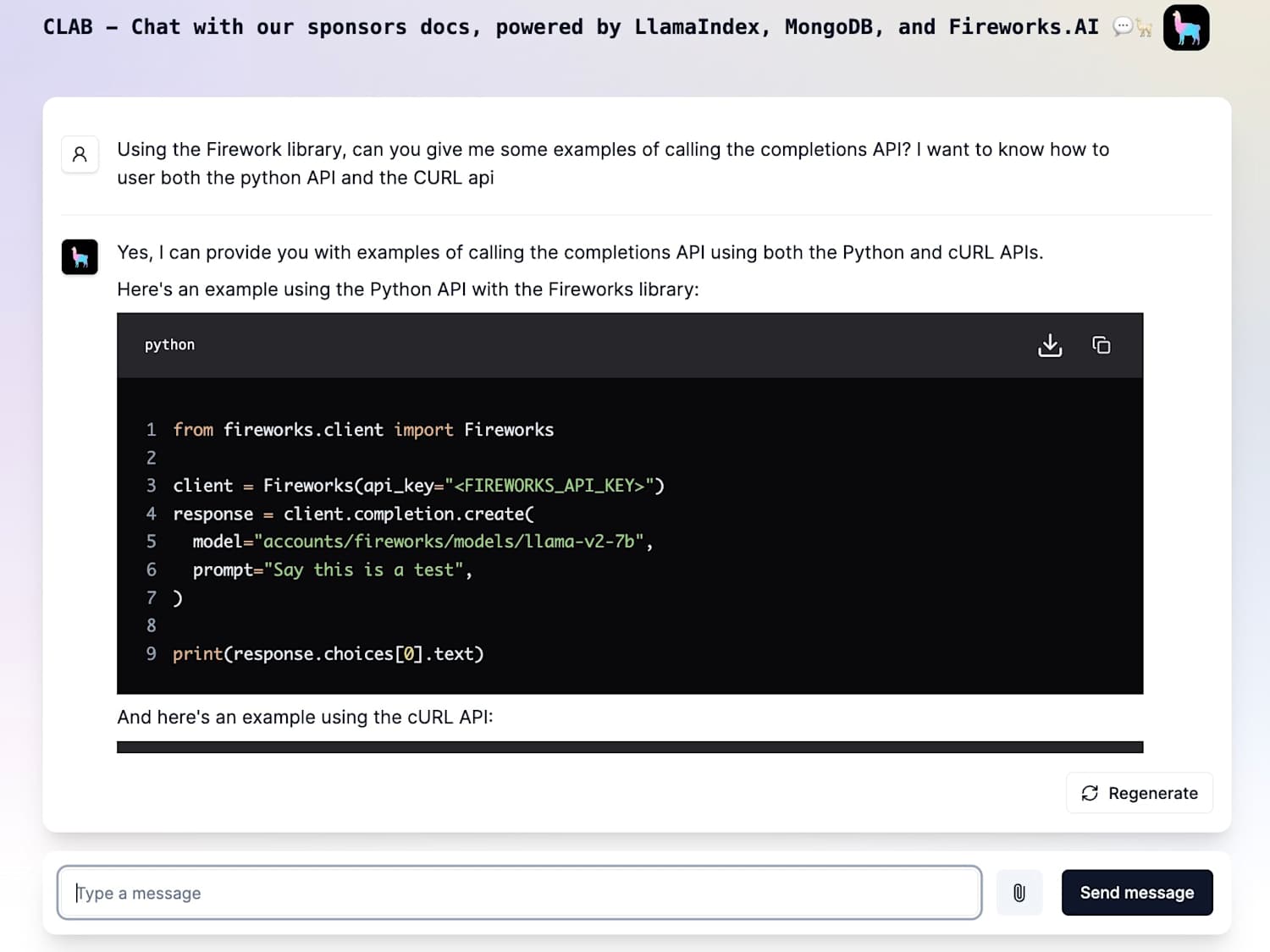Click the llama logo in the header

click(1186, 27)
